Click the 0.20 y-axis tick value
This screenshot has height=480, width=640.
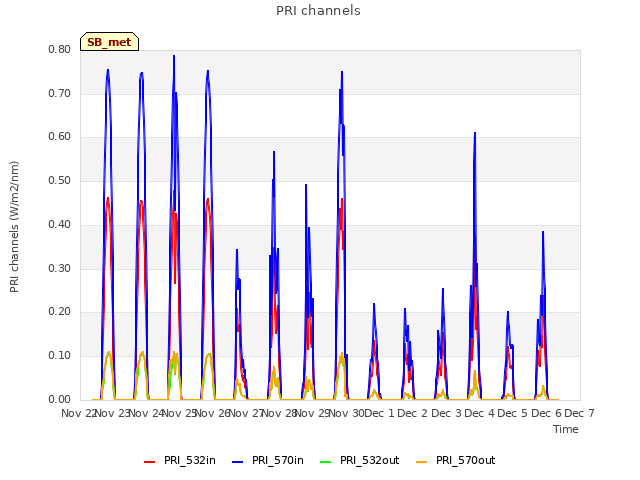pos(60,312)
